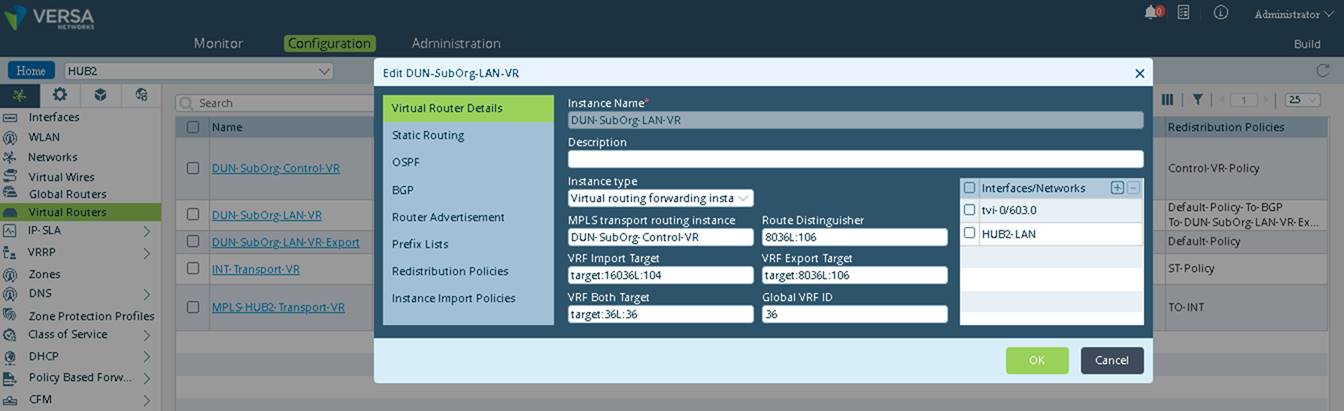
Task: Click the info icon in the header
Action: [1221, 13]
